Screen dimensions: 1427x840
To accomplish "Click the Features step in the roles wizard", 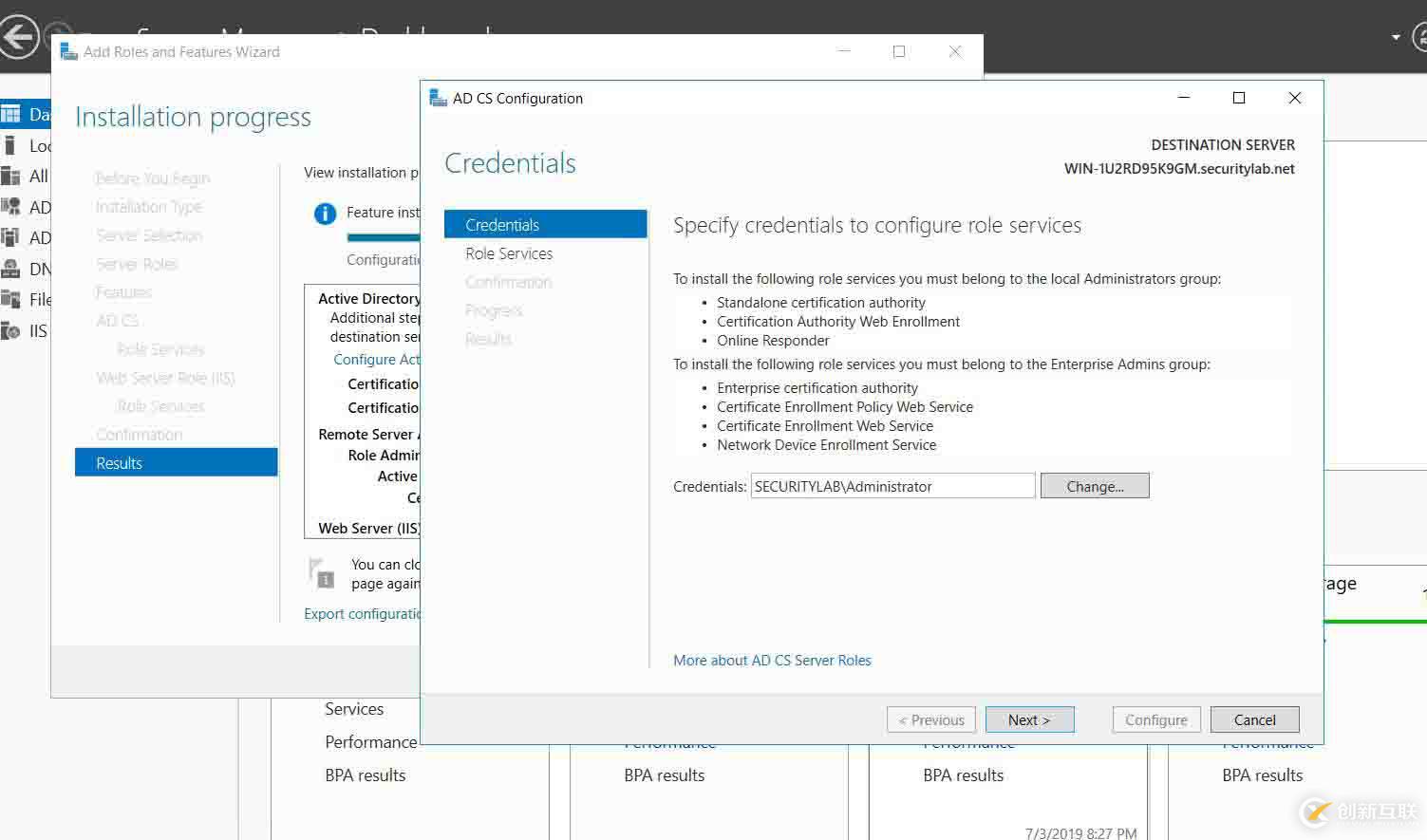I will tap(123, 292).
